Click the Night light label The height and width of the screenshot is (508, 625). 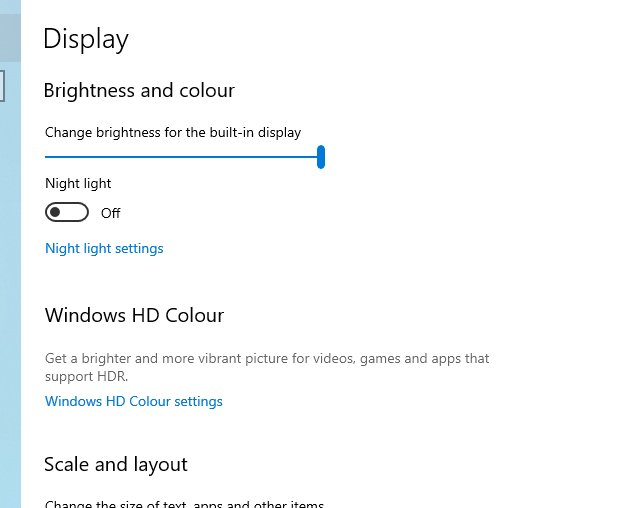[x=78, y=183]
